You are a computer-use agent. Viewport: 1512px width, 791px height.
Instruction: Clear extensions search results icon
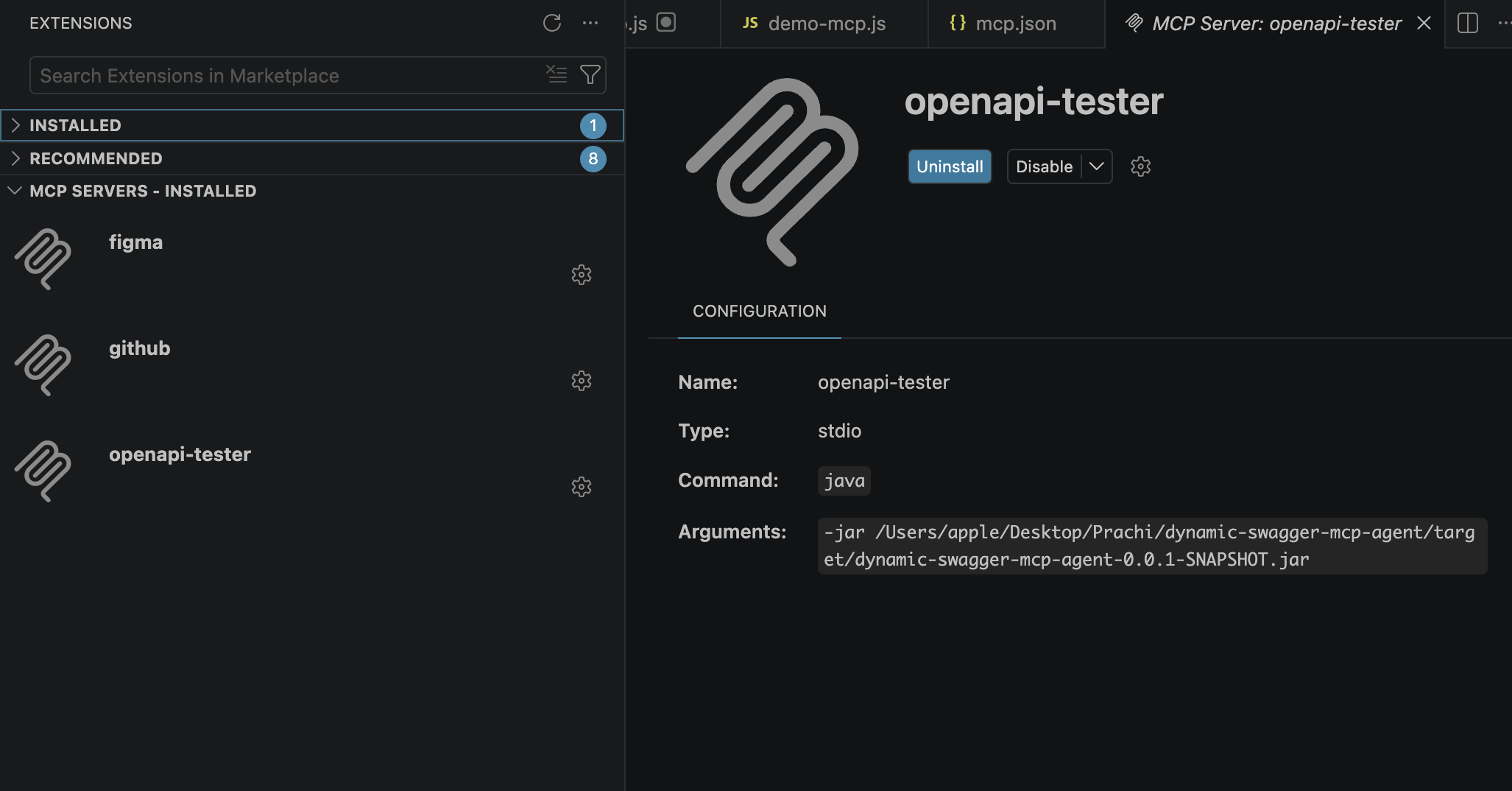point(557,74)
